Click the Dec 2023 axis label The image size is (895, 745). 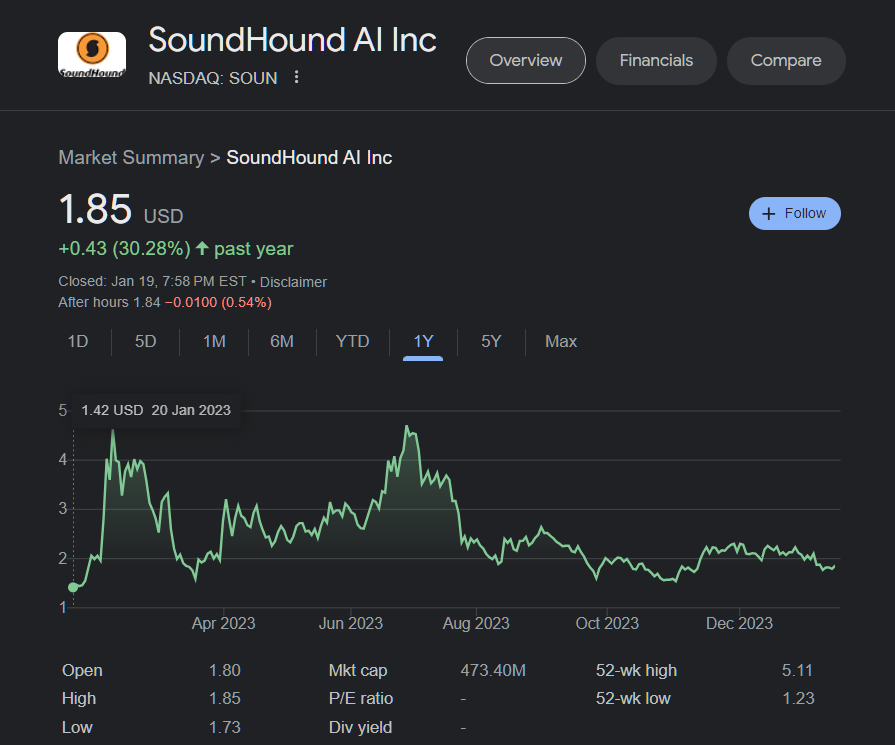click(739, 623)
